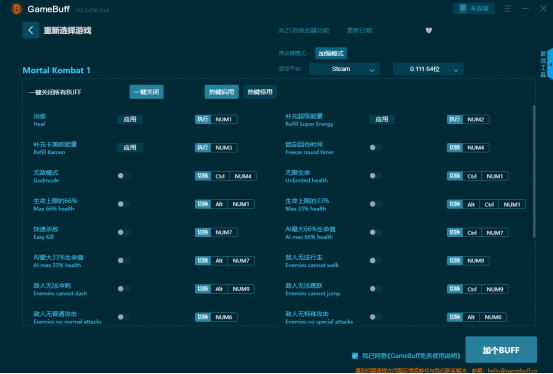Enable Max 66% health switch

pos(124,204)
